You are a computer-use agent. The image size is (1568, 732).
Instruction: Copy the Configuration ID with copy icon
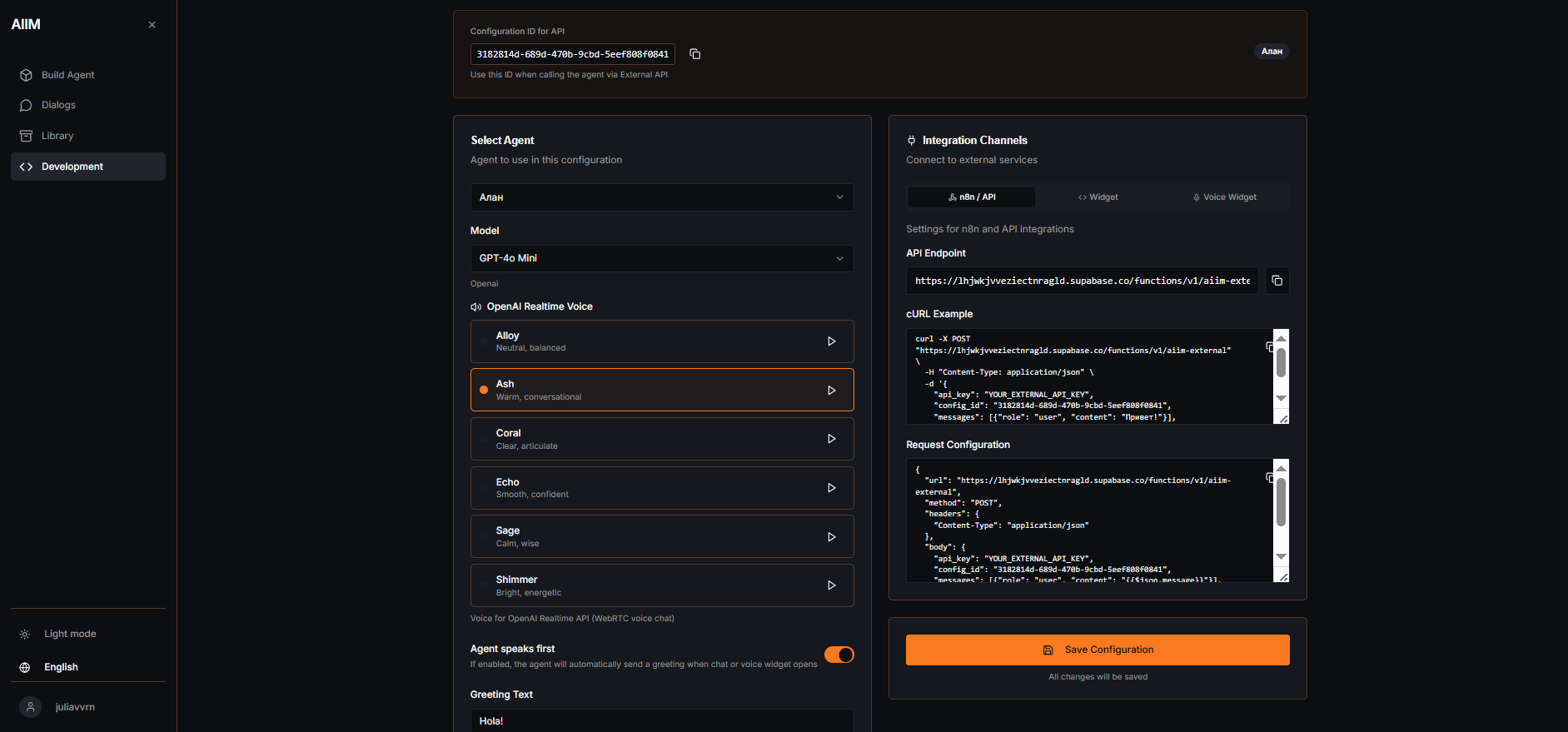tap(694, 54)
